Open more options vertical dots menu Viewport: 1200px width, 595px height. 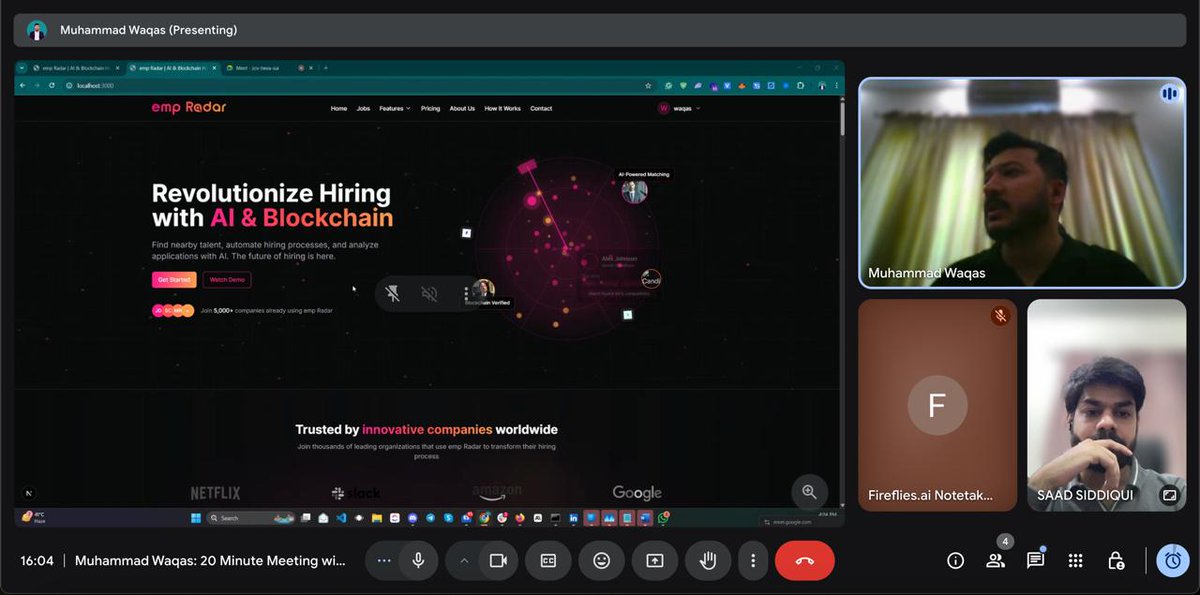click(753, 561)
